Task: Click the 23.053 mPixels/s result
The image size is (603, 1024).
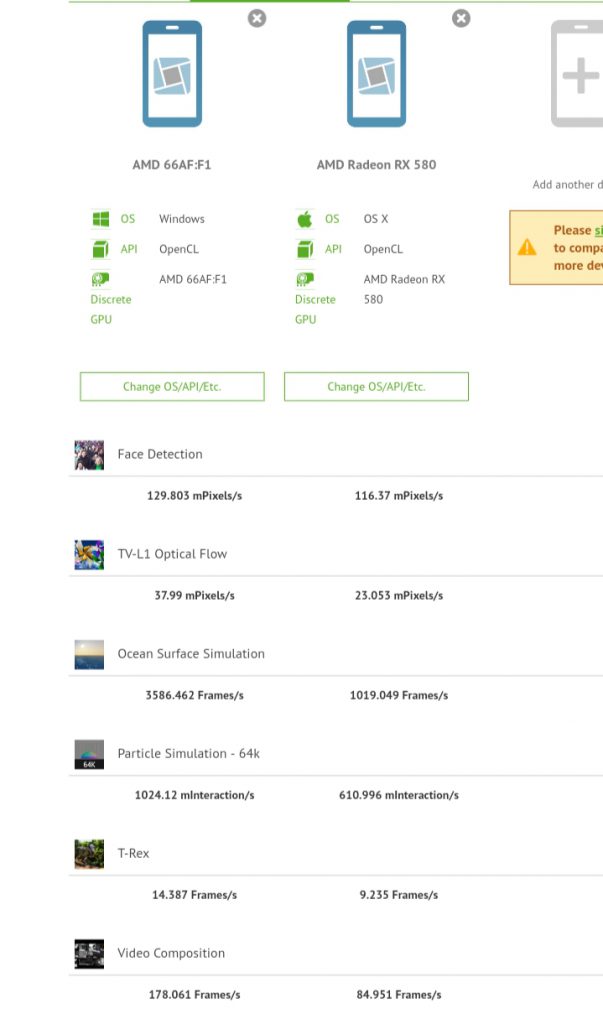Action: tap(399, 596)
